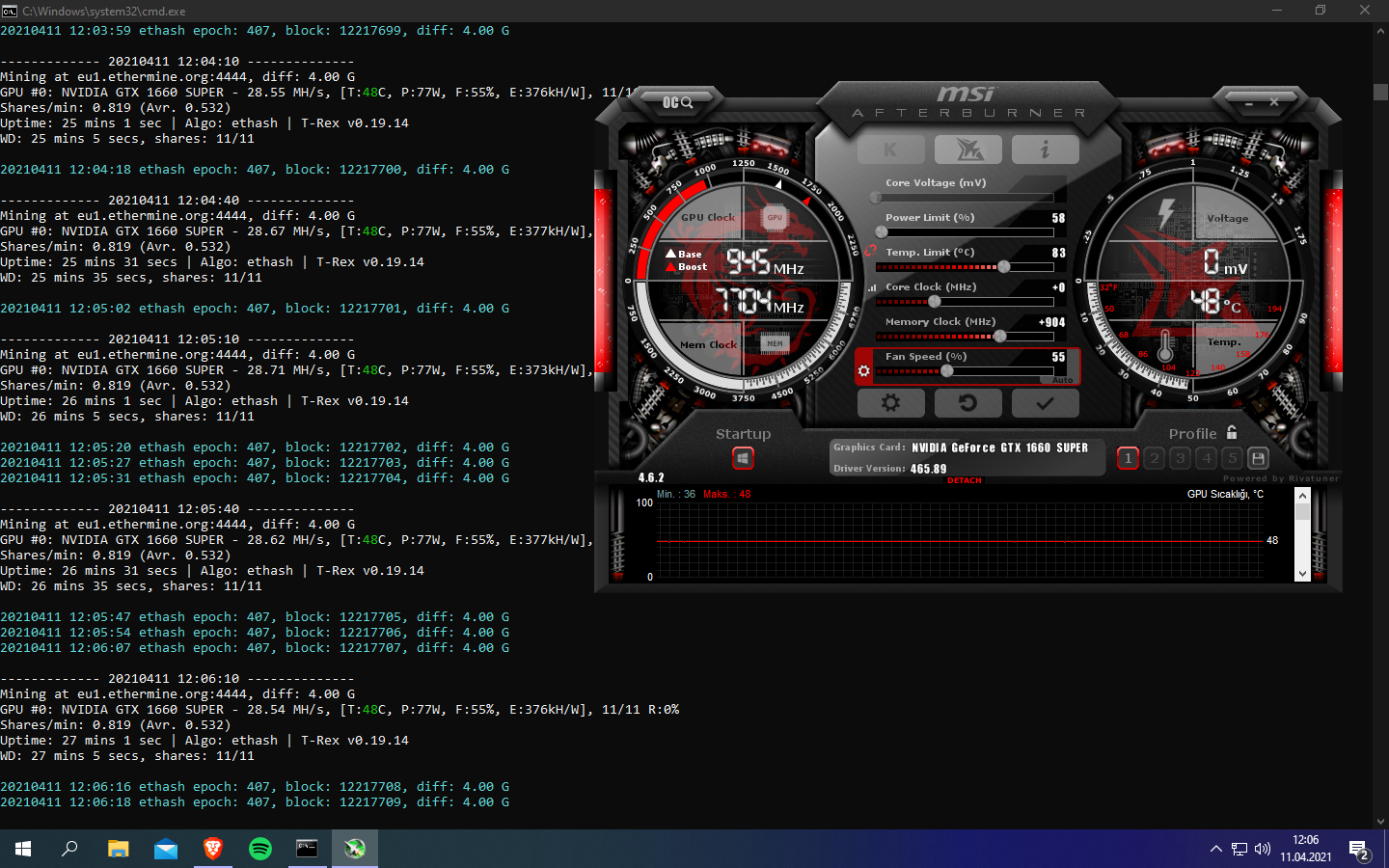
Task: Toggle the Fan Speed Auto button
Action: 1062,380
